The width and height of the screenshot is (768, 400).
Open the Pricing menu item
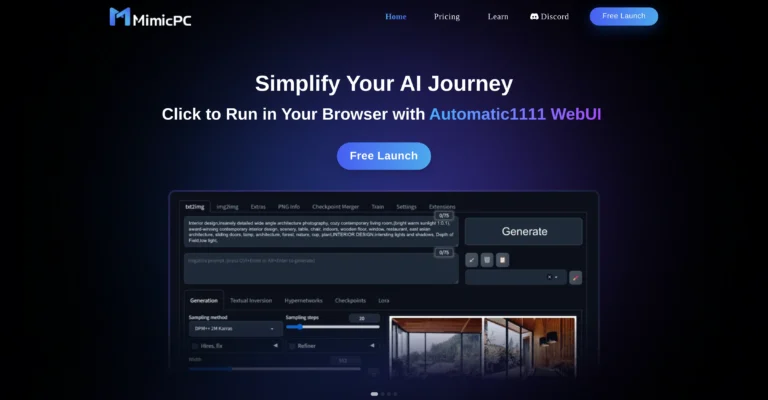click(x=447, y=16)
